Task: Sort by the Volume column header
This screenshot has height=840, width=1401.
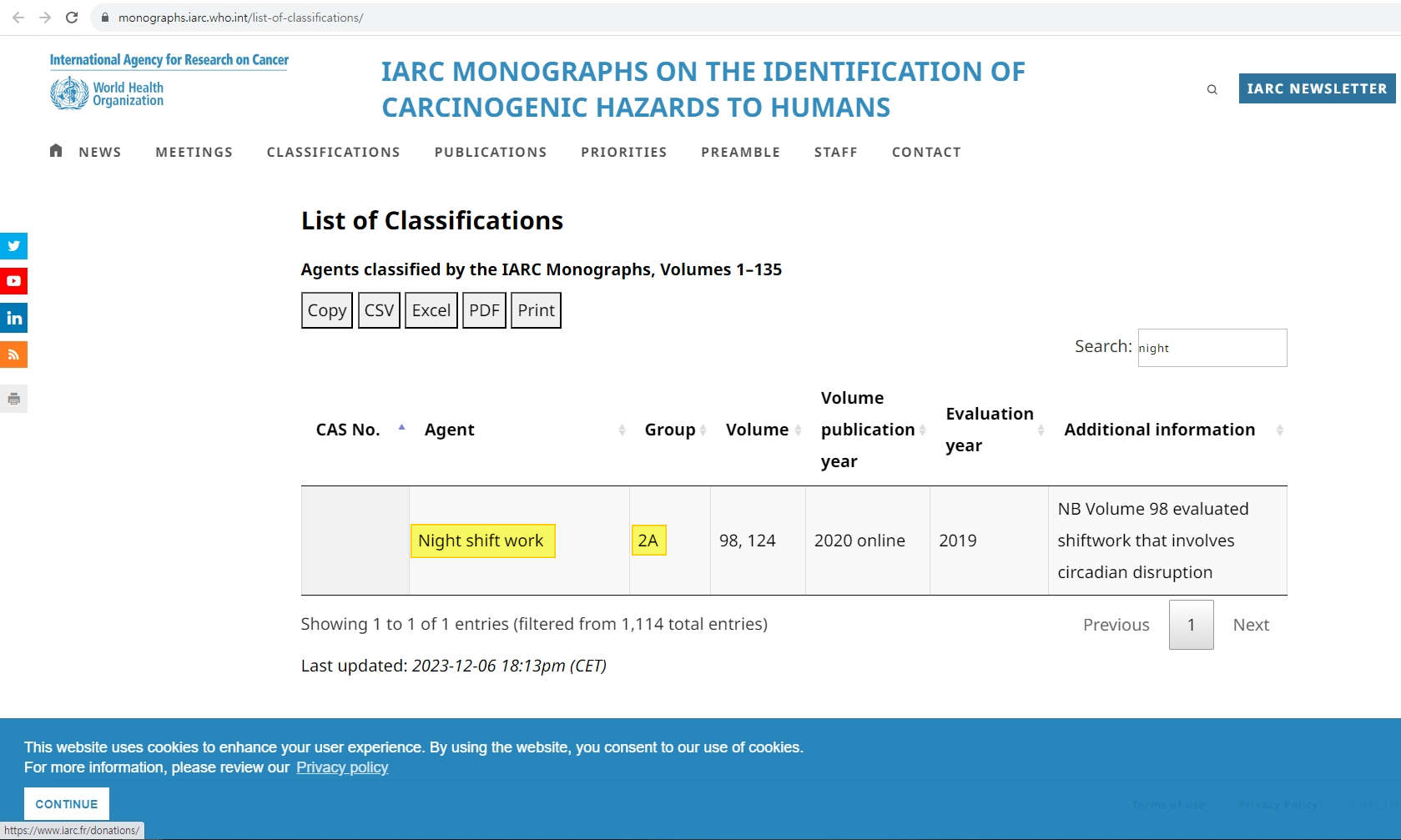Action: click(x=758, y=430)
